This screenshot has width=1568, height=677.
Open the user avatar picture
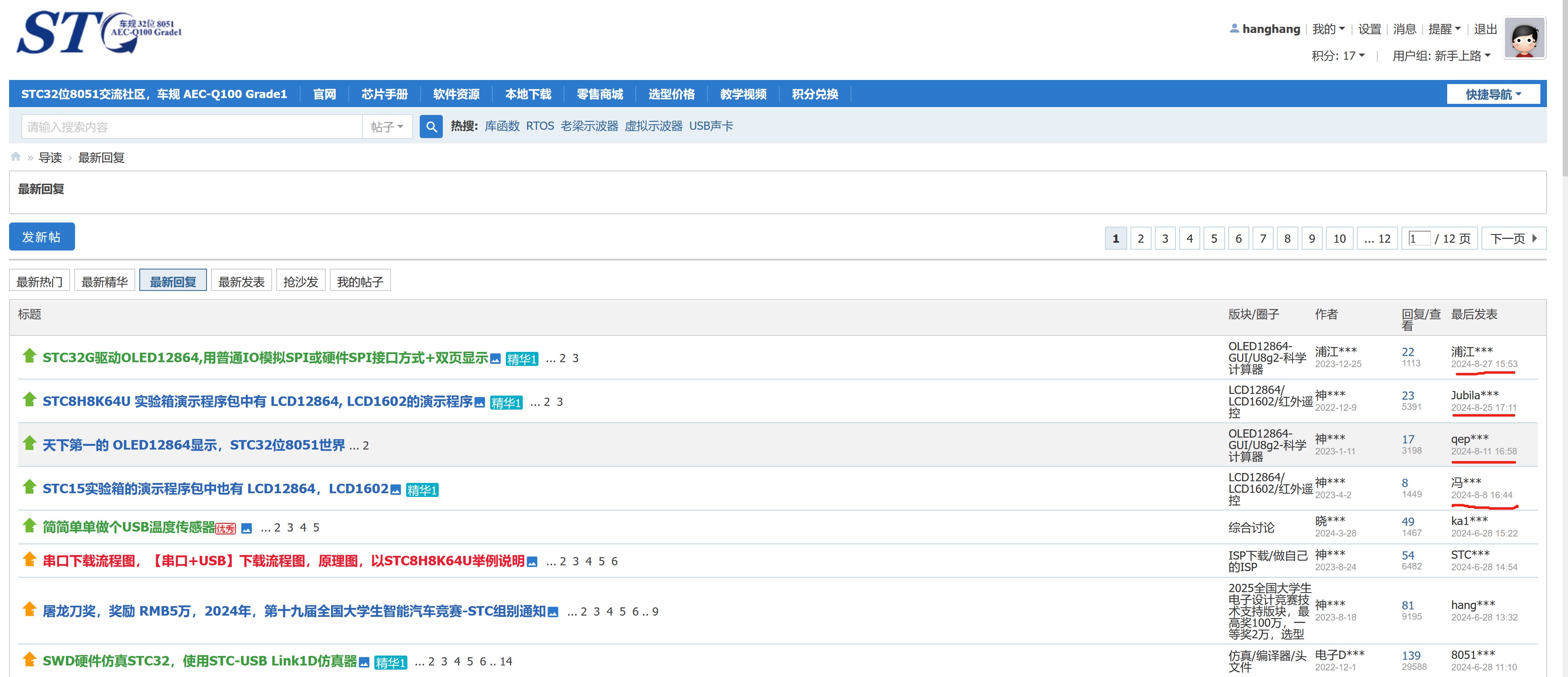(x=1524, y=38)
